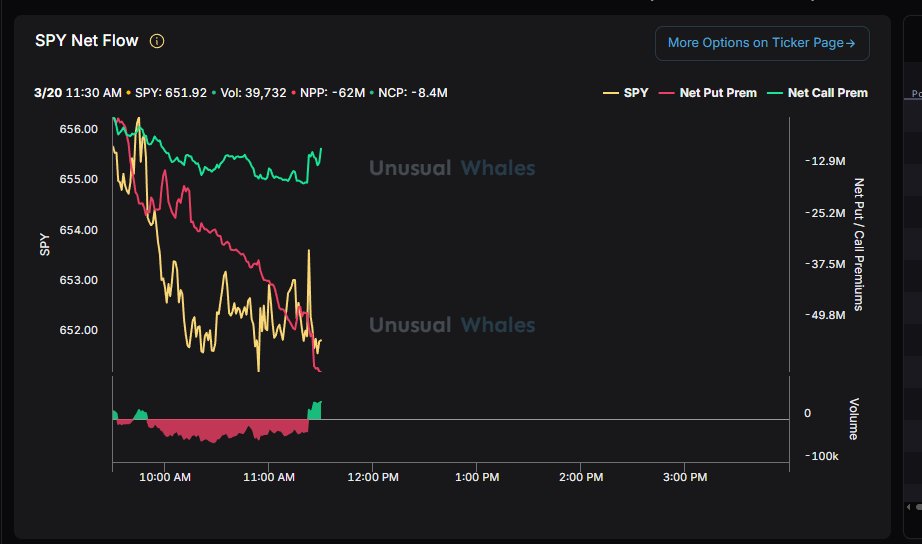Click the -37.5M premium axis label

point(825,264)
